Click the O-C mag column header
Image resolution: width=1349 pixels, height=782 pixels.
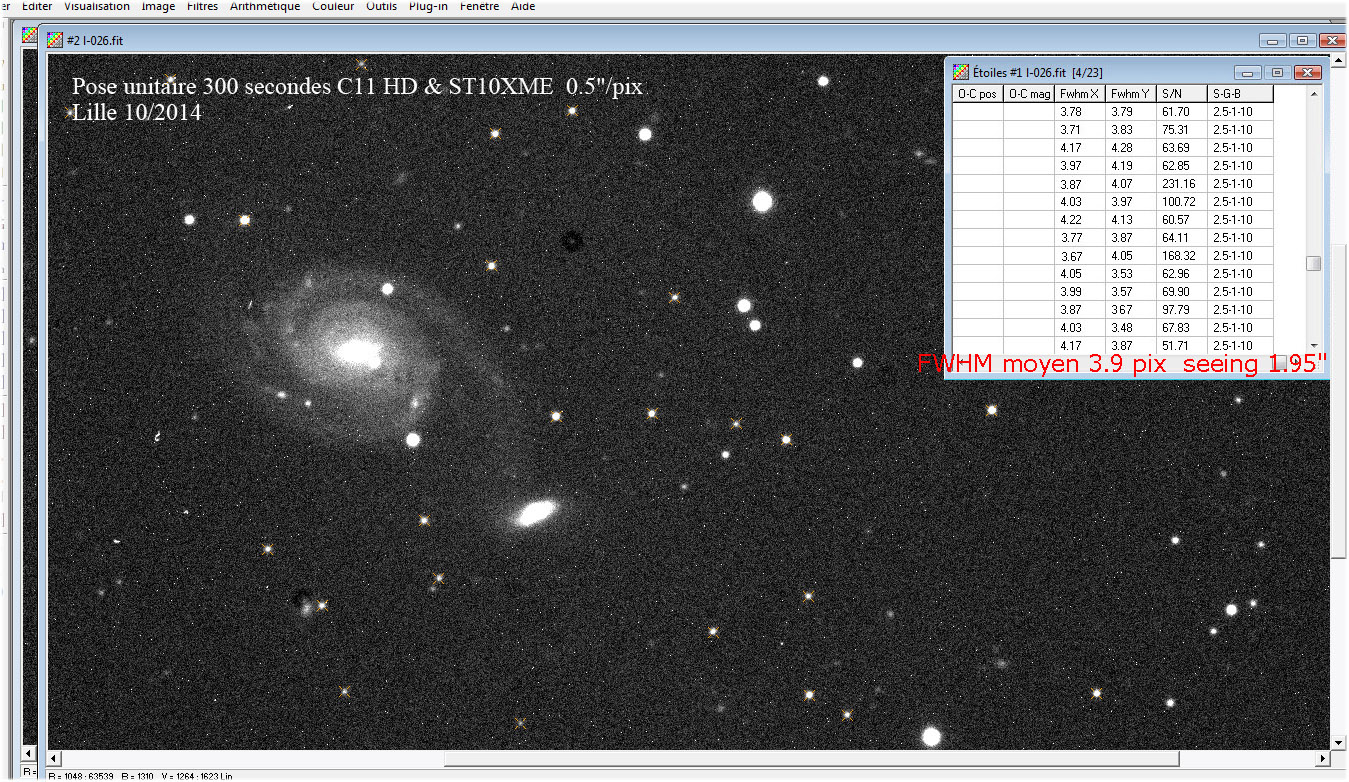[1029, 94]
